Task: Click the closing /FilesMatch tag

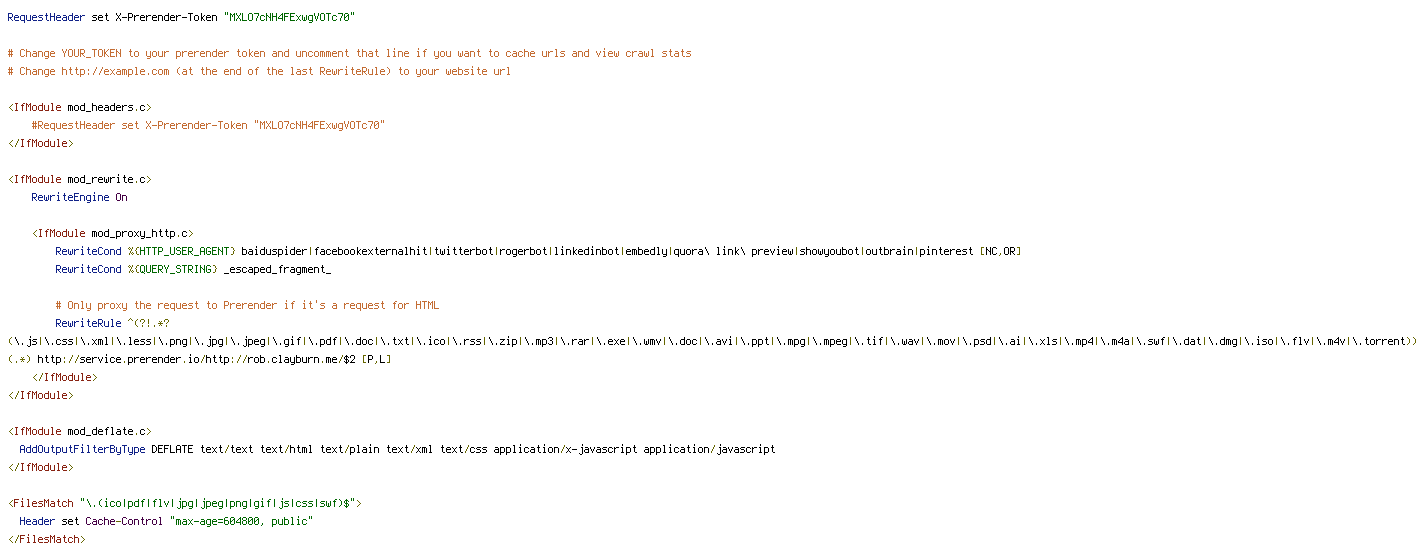Action: (x=46, y=539)
